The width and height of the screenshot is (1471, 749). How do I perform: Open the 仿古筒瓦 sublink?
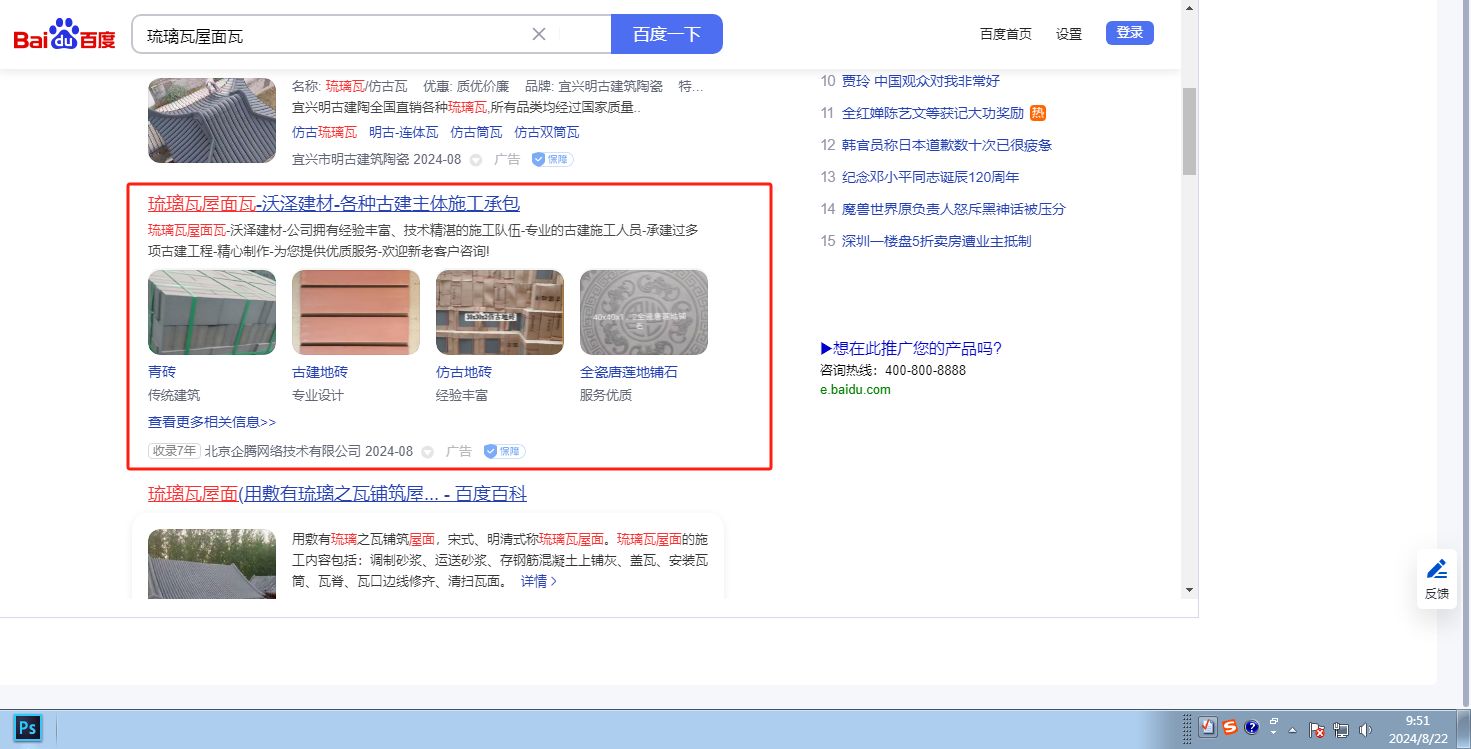(476, 132)
